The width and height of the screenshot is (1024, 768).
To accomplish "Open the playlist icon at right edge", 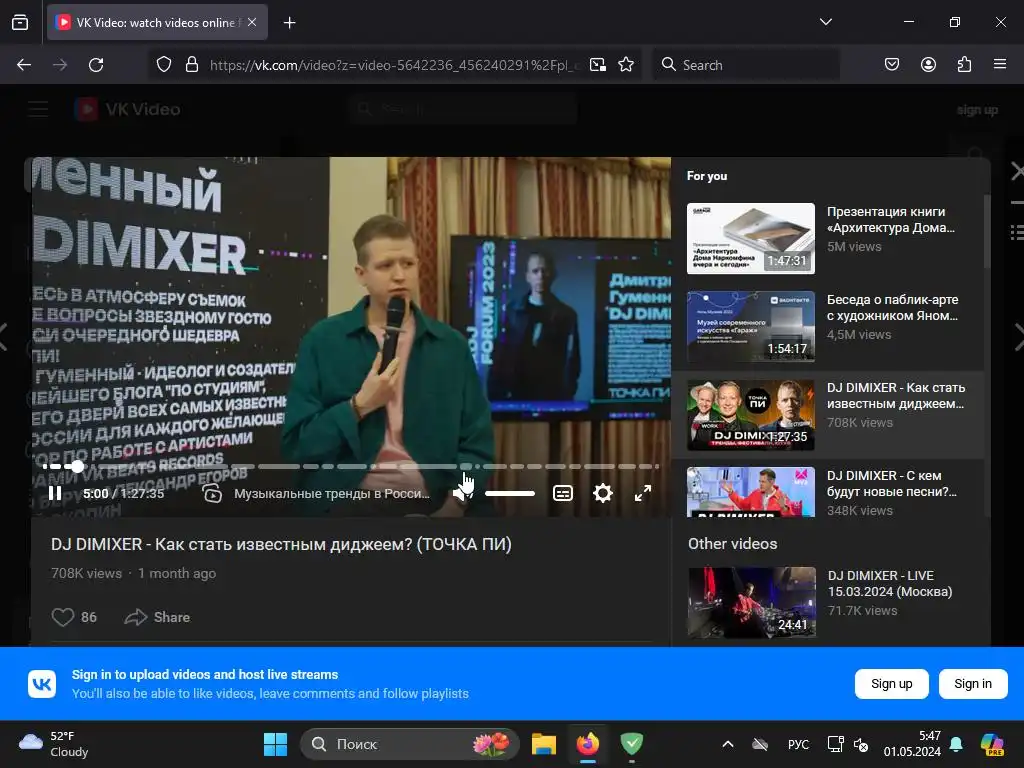I will pos(1017,231).
